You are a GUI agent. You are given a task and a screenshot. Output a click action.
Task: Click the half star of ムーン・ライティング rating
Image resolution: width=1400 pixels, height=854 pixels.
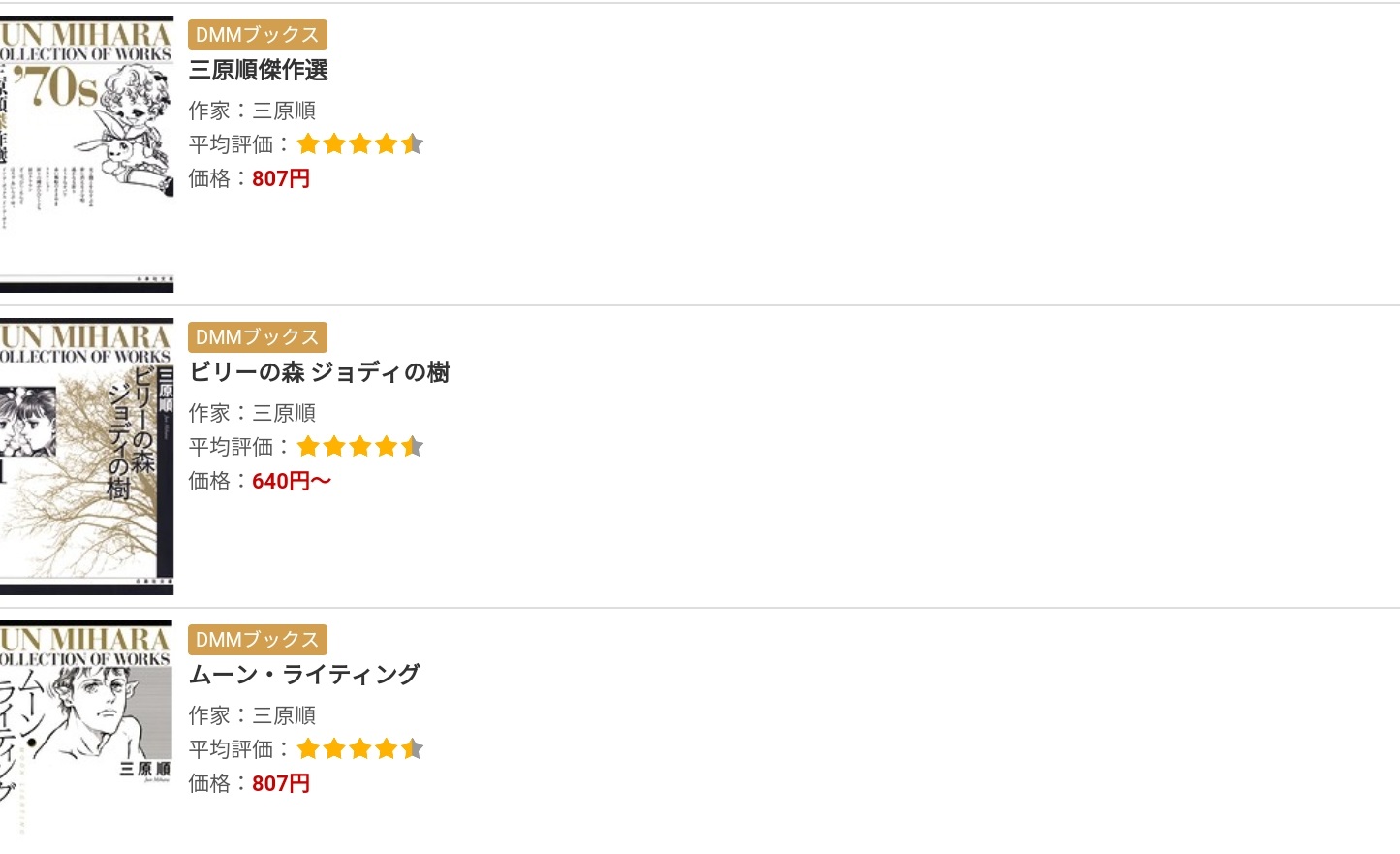(x=413, y=749)
